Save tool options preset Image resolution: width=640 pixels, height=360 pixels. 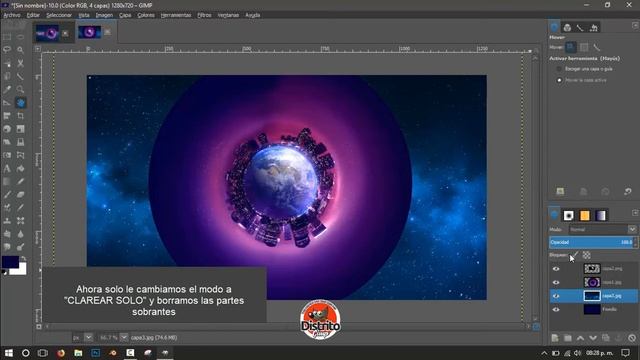(560, 191)
